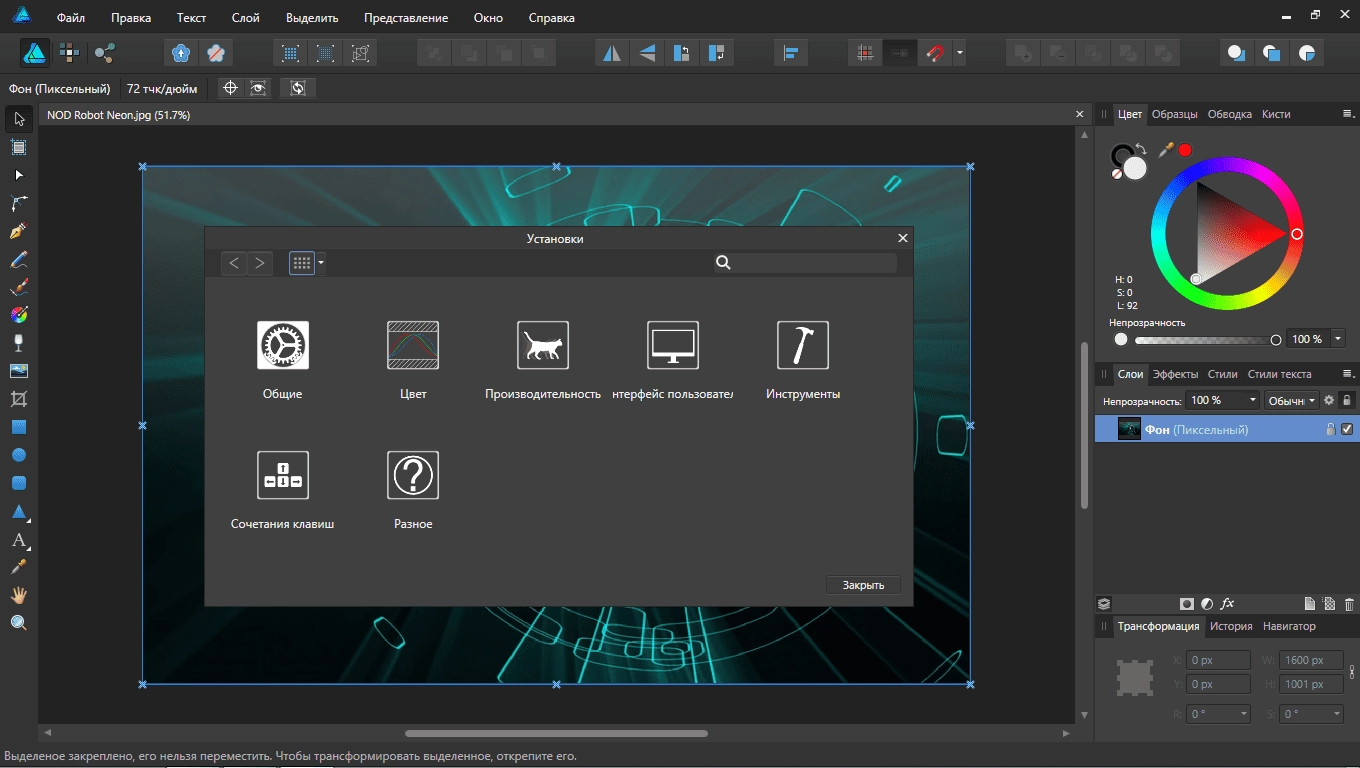Viewport: 1360px width, 768px height.
Task: Click the red recent color swatch
Action: click(1185, 150)
